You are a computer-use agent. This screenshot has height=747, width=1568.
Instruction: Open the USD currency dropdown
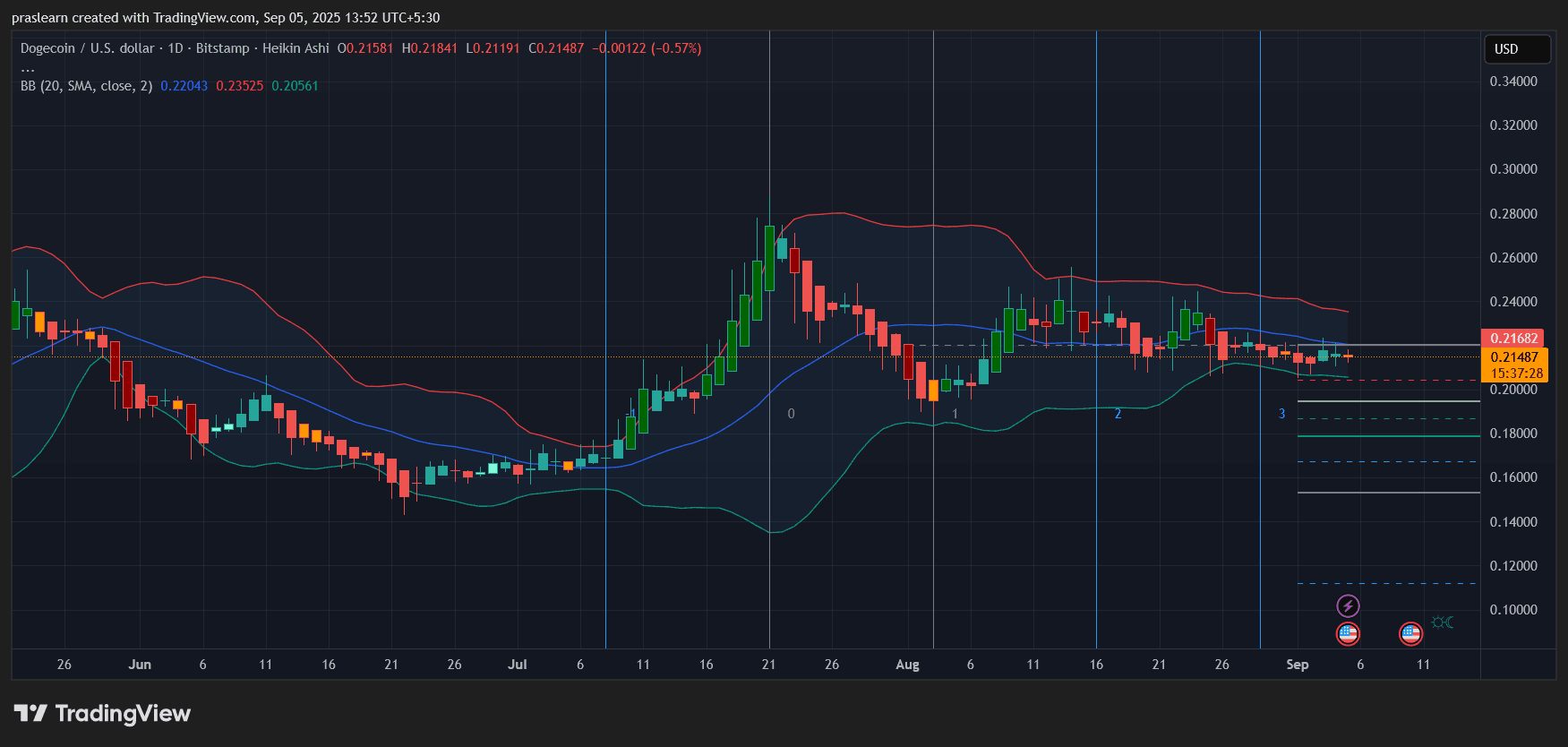click(1516, 49)
